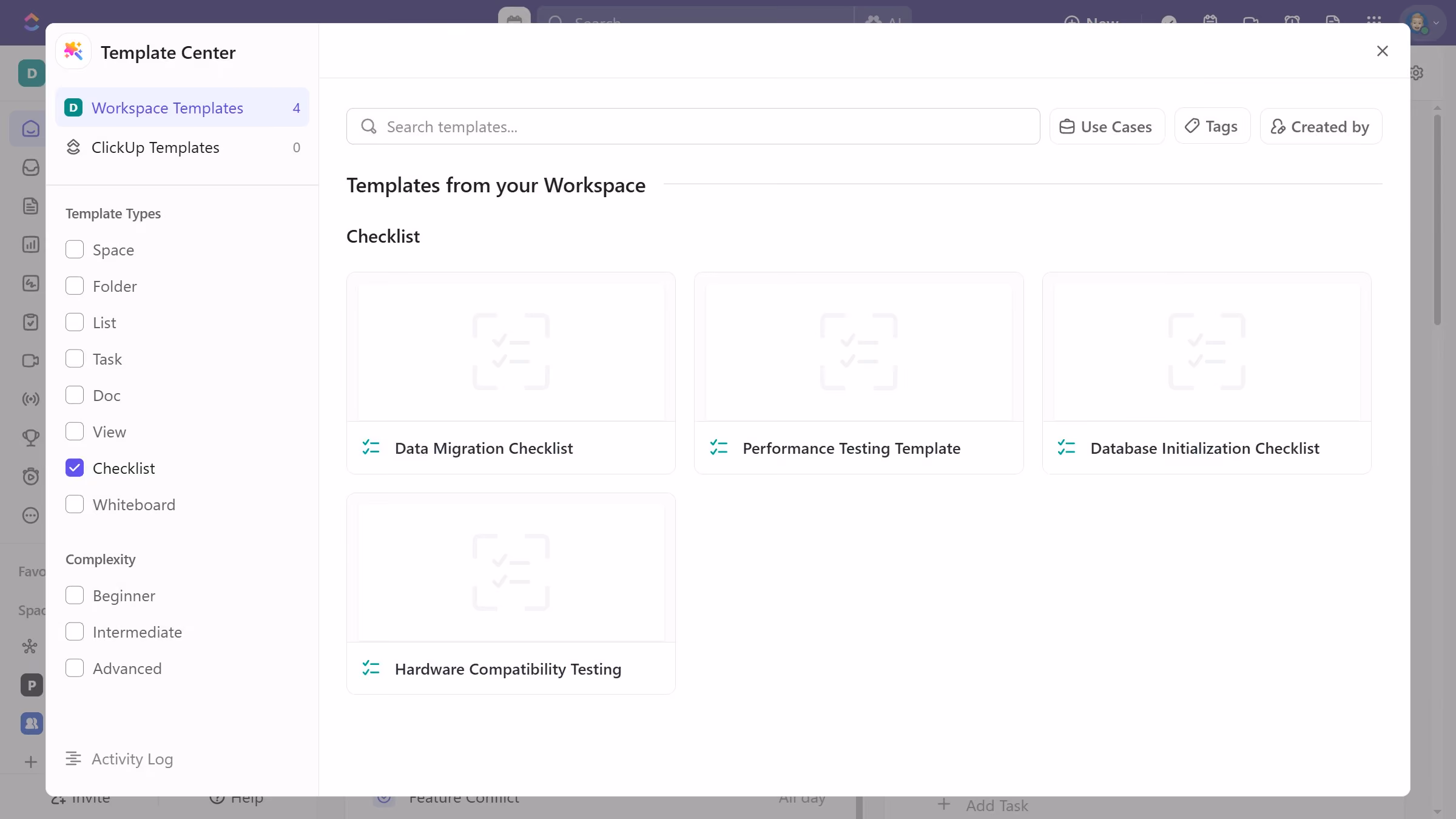Screen dimensions: 1456x819
Task: Focus the Search templates field
Action: click(693, 126)
